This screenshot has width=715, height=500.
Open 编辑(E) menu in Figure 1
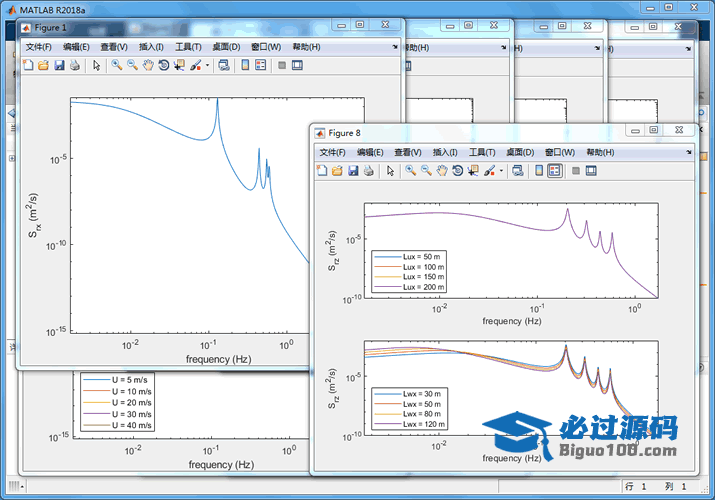click(x=76, y=47)
